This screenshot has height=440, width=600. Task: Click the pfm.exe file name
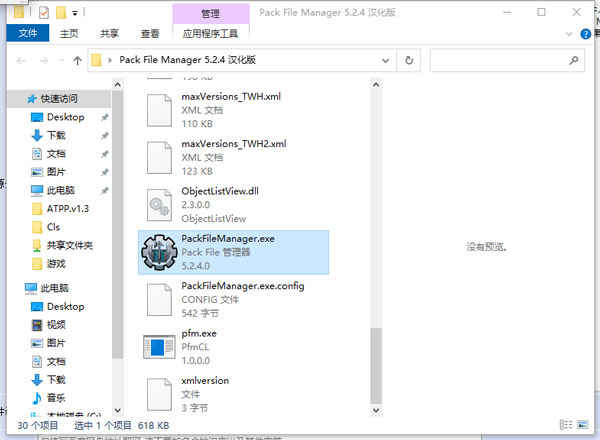pyautogui.click(x=199, y=333)
